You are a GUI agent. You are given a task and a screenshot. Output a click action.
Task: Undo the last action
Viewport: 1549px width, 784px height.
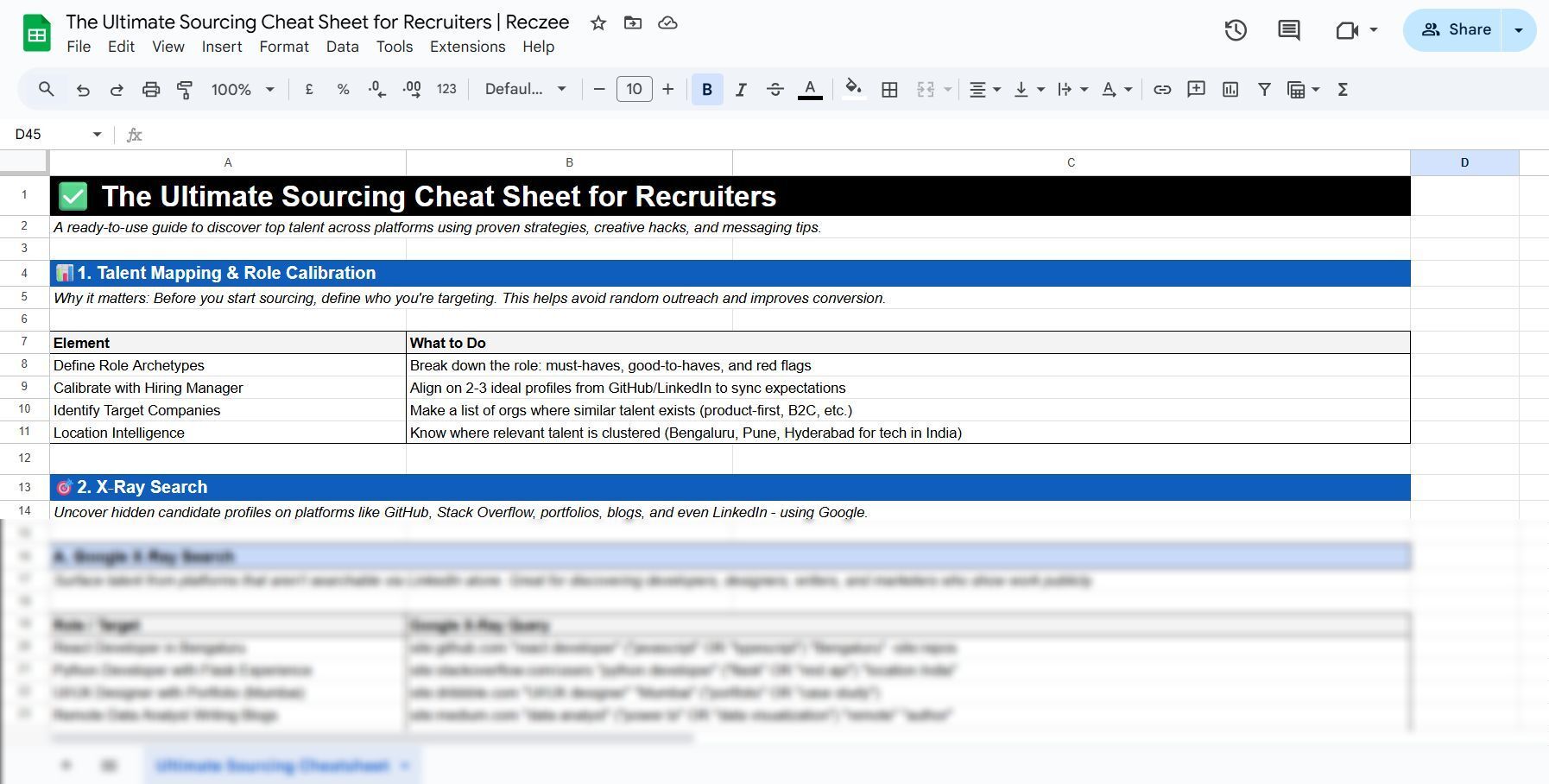click(83, 89)
